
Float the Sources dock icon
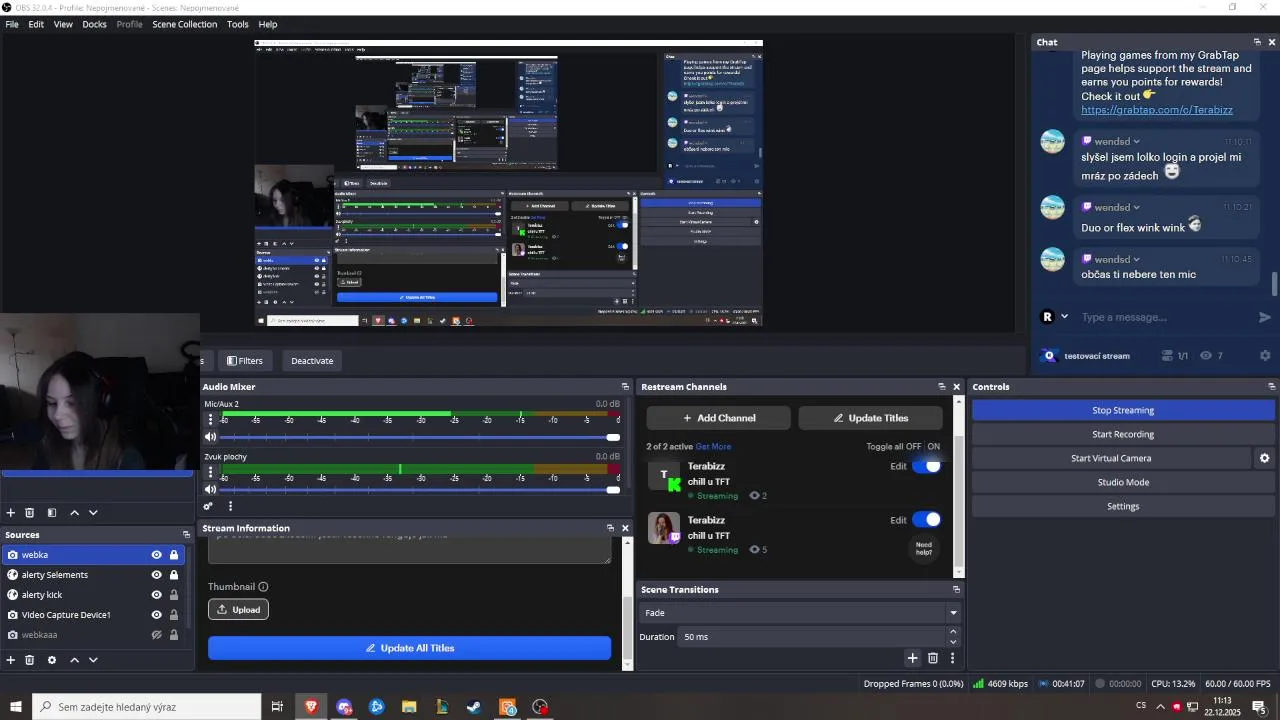[186, 535]
